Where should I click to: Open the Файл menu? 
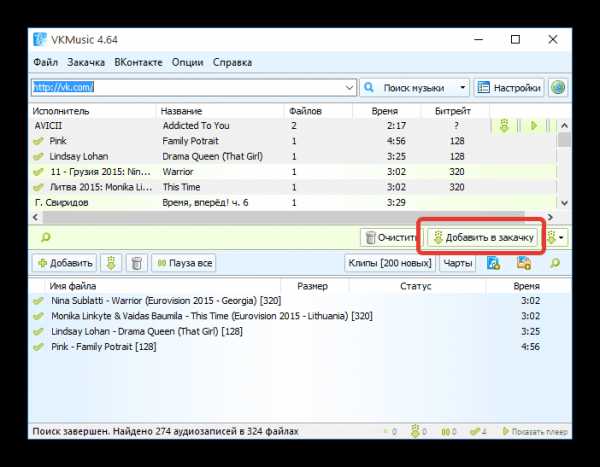(45, 62)
